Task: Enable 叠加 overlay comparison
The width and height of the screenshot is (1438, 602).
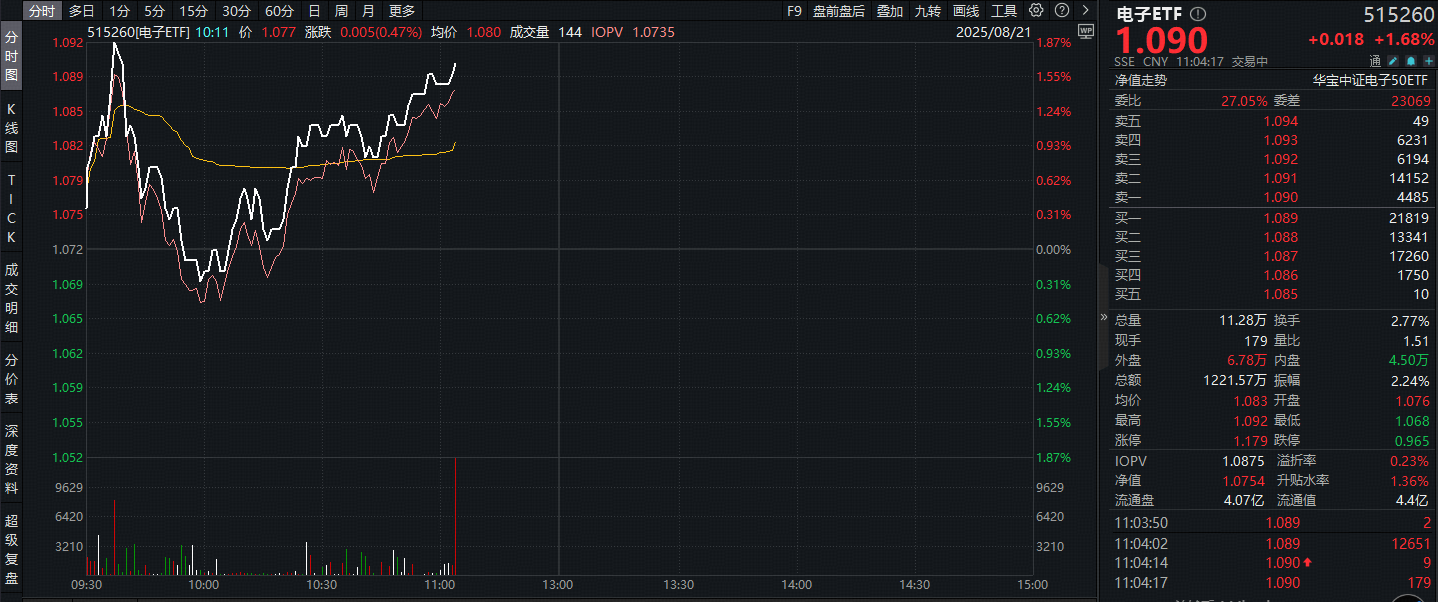Action: 889,11
